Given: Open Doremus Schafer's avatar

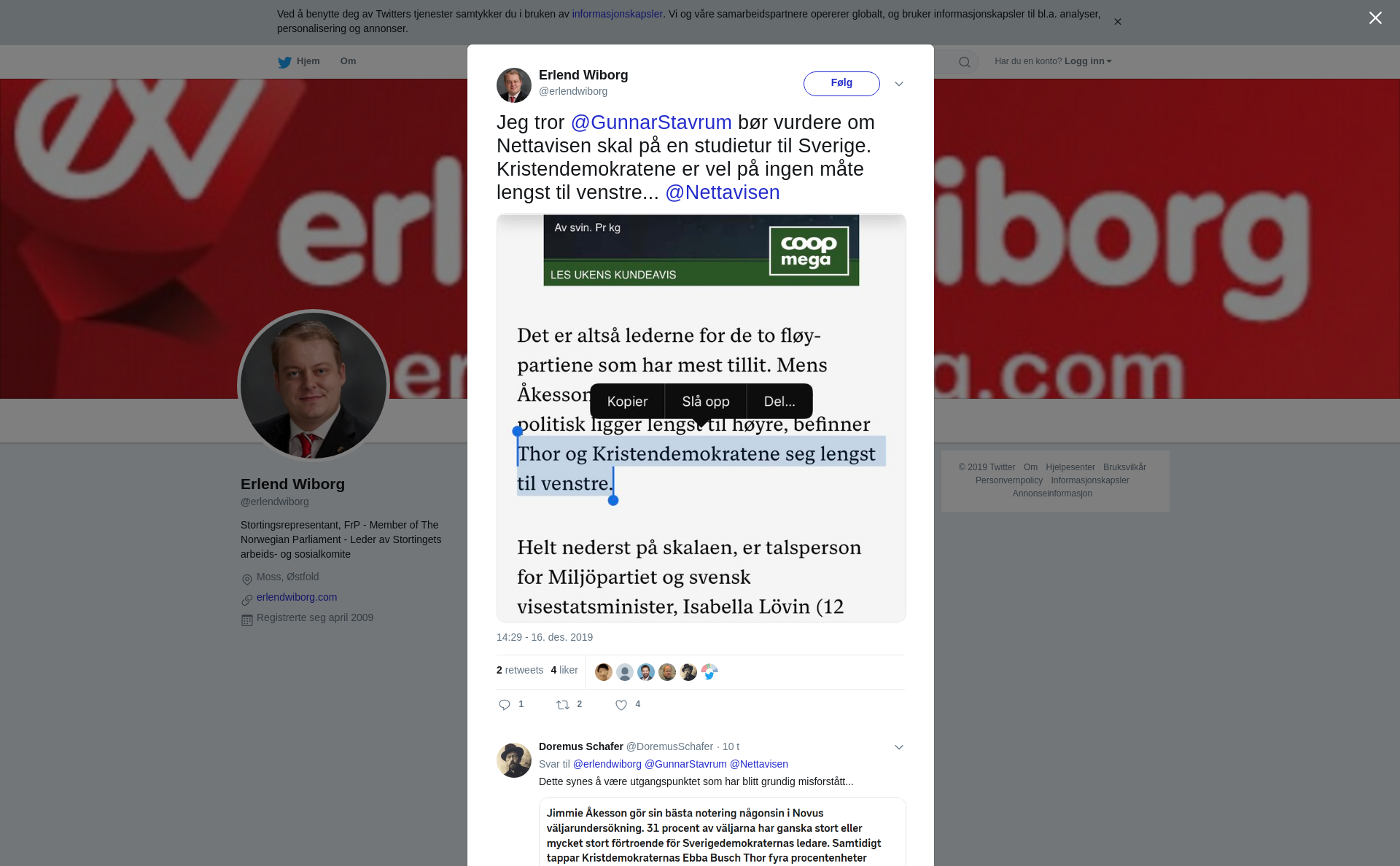Looking at the screenshot, I should pyautogui.click(x=514, y=760).
